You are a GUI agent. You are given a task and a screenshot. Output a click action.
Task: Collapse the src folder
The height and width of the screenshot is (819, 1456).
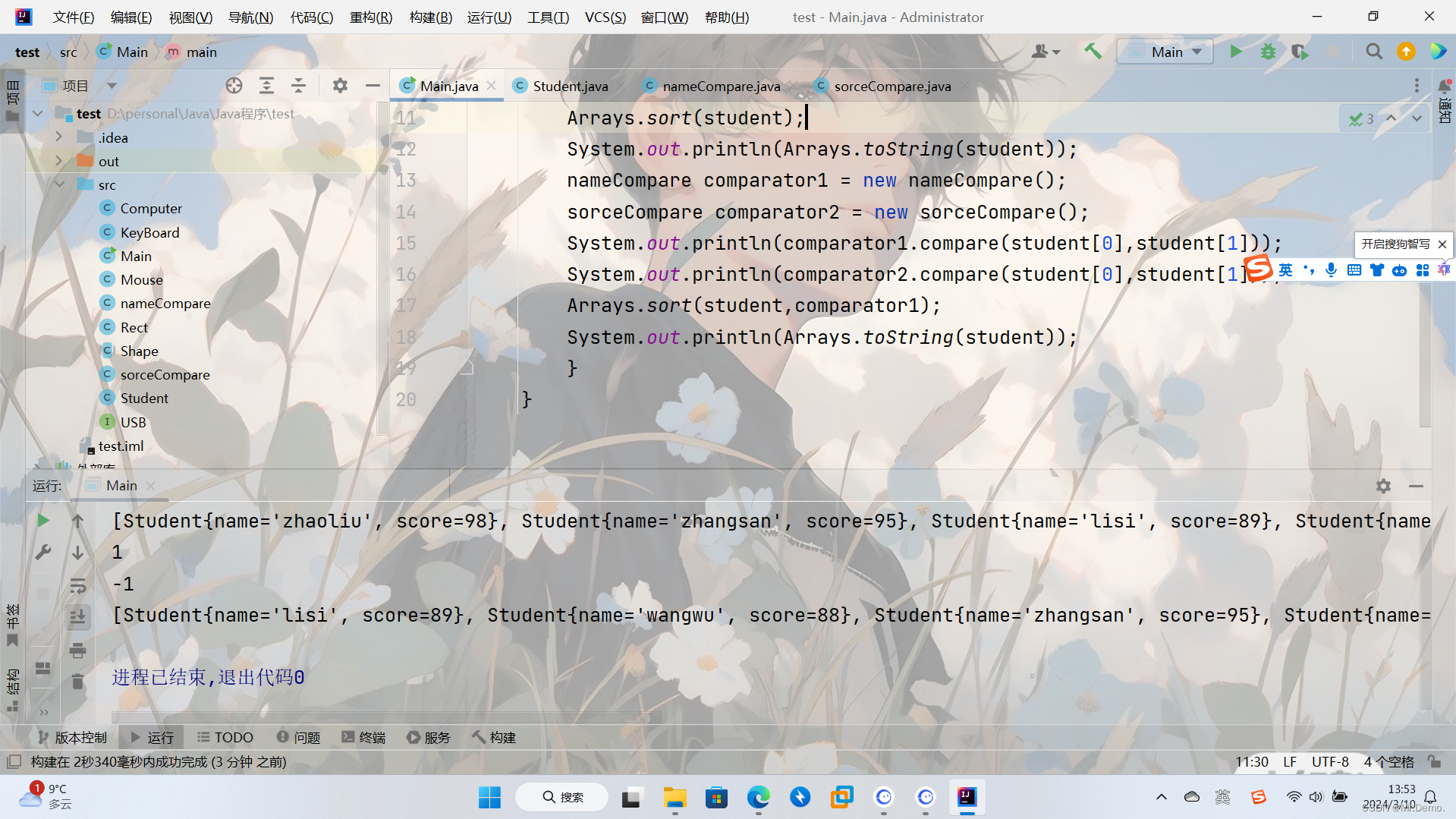point(58,184)
